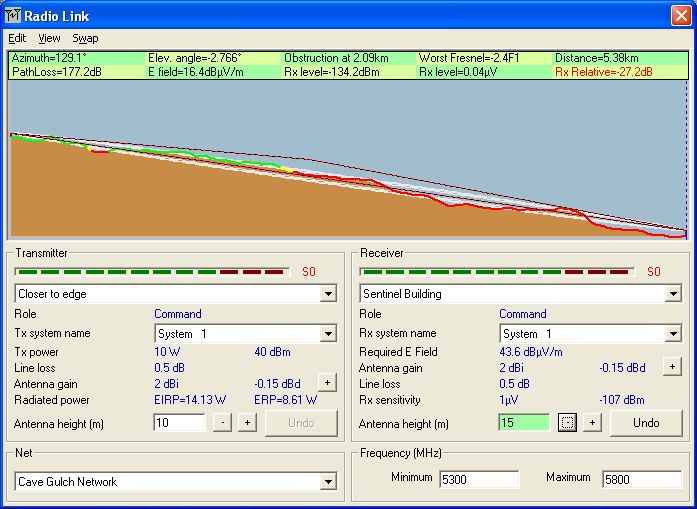Image resolution: width=697 pixels, height=509 pixels.
Task: Open the Rx system name dropdown
Action: [x=672, y=334]
